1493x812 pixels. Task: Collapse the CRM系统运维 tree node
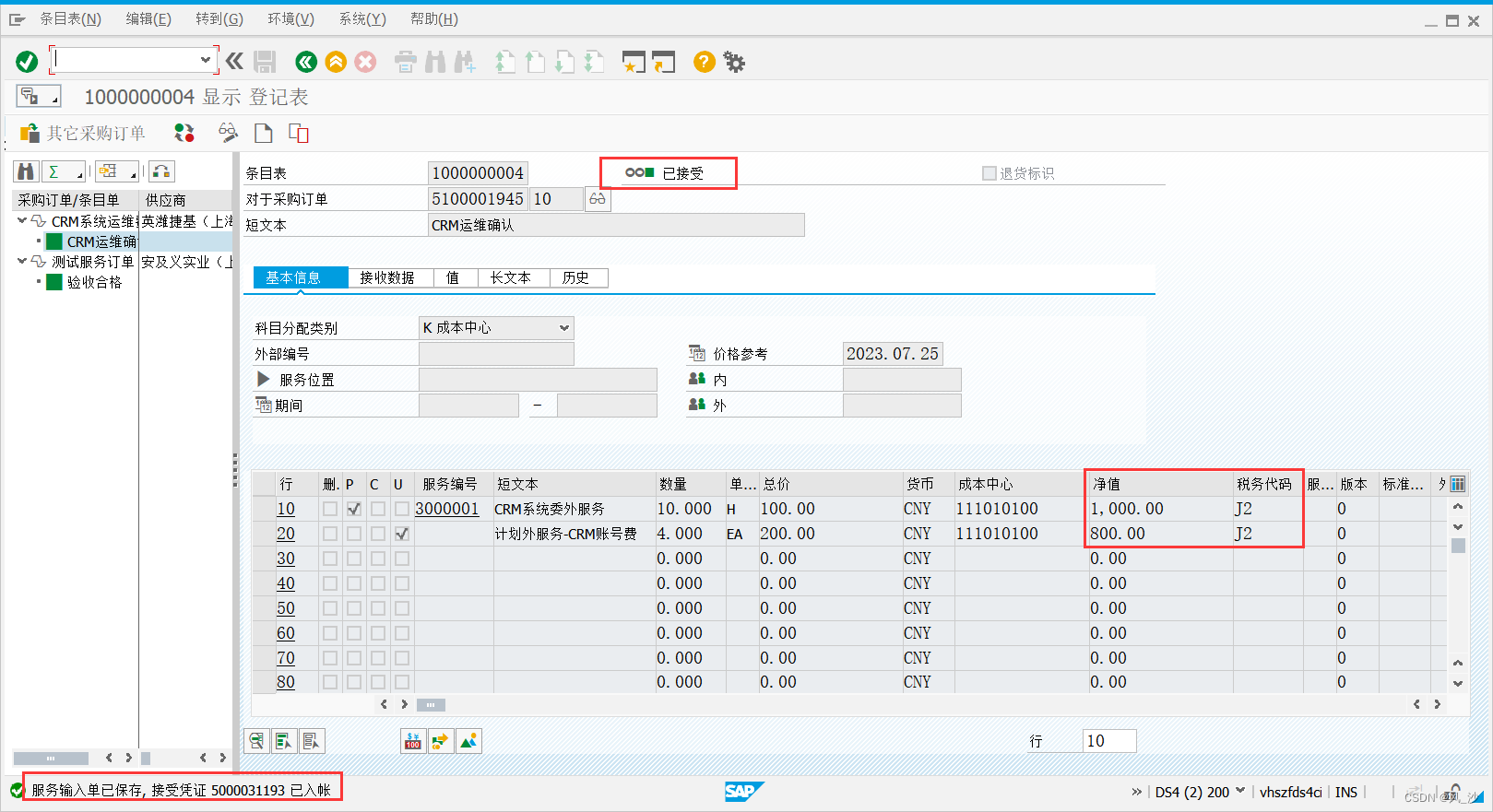[22, 221]
